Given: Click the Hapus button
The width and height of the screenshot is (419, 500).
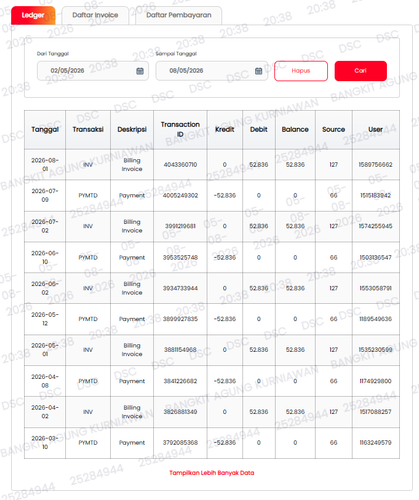Looking at the screenshot, I should [301, 71].
